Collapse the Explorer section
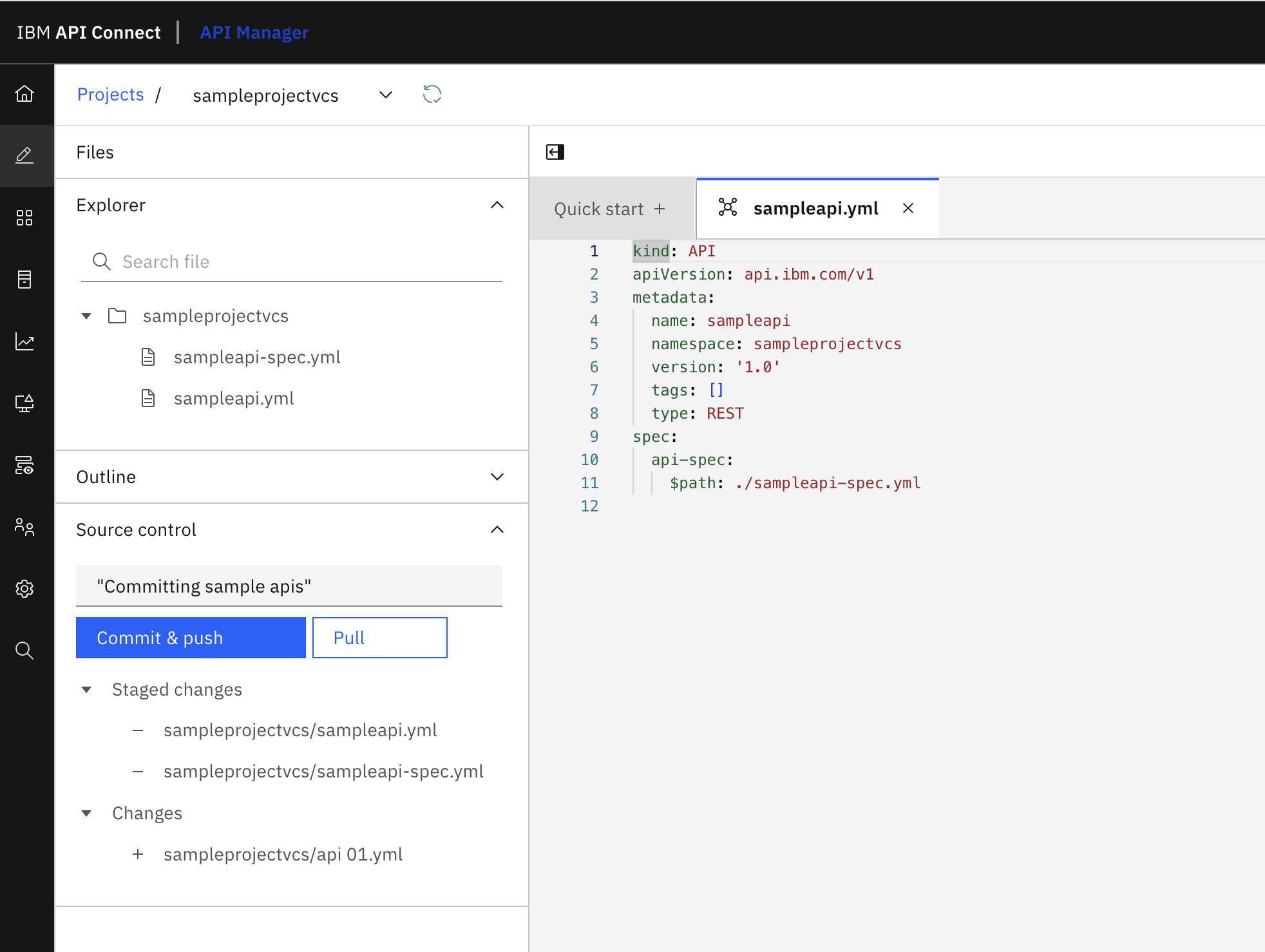Screen dimensions: 1265x952 pyautogui.click(x=497, y=205)
